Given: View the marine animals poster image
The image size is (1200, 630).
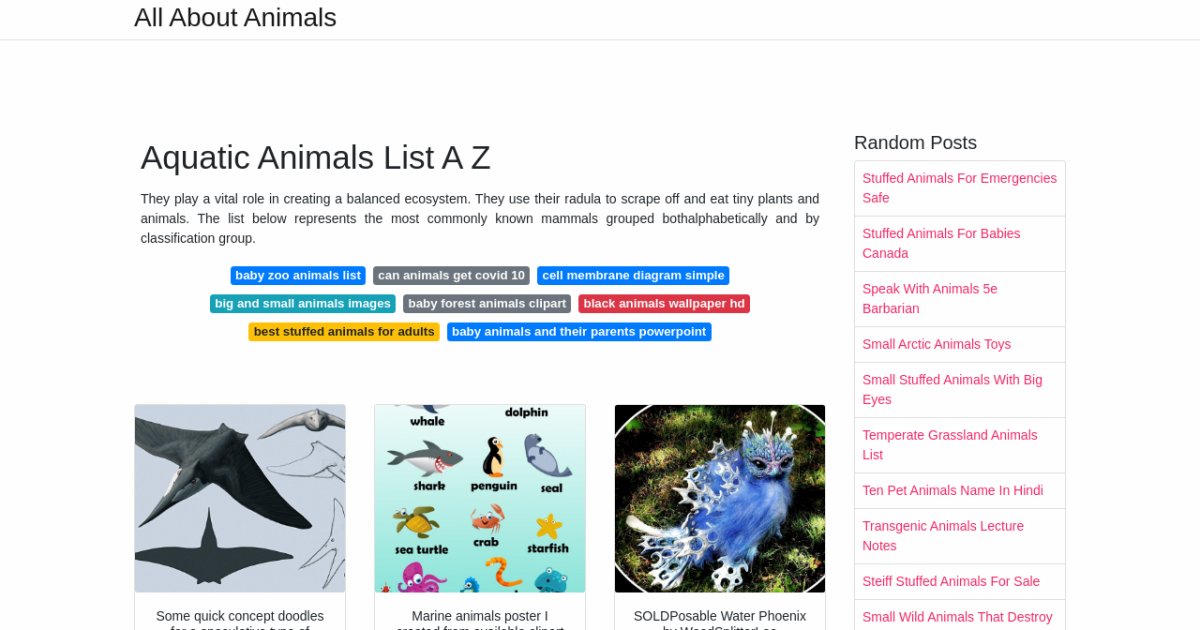Looking at the screenshot, I should pyautogui.click(x=480, y=498).
